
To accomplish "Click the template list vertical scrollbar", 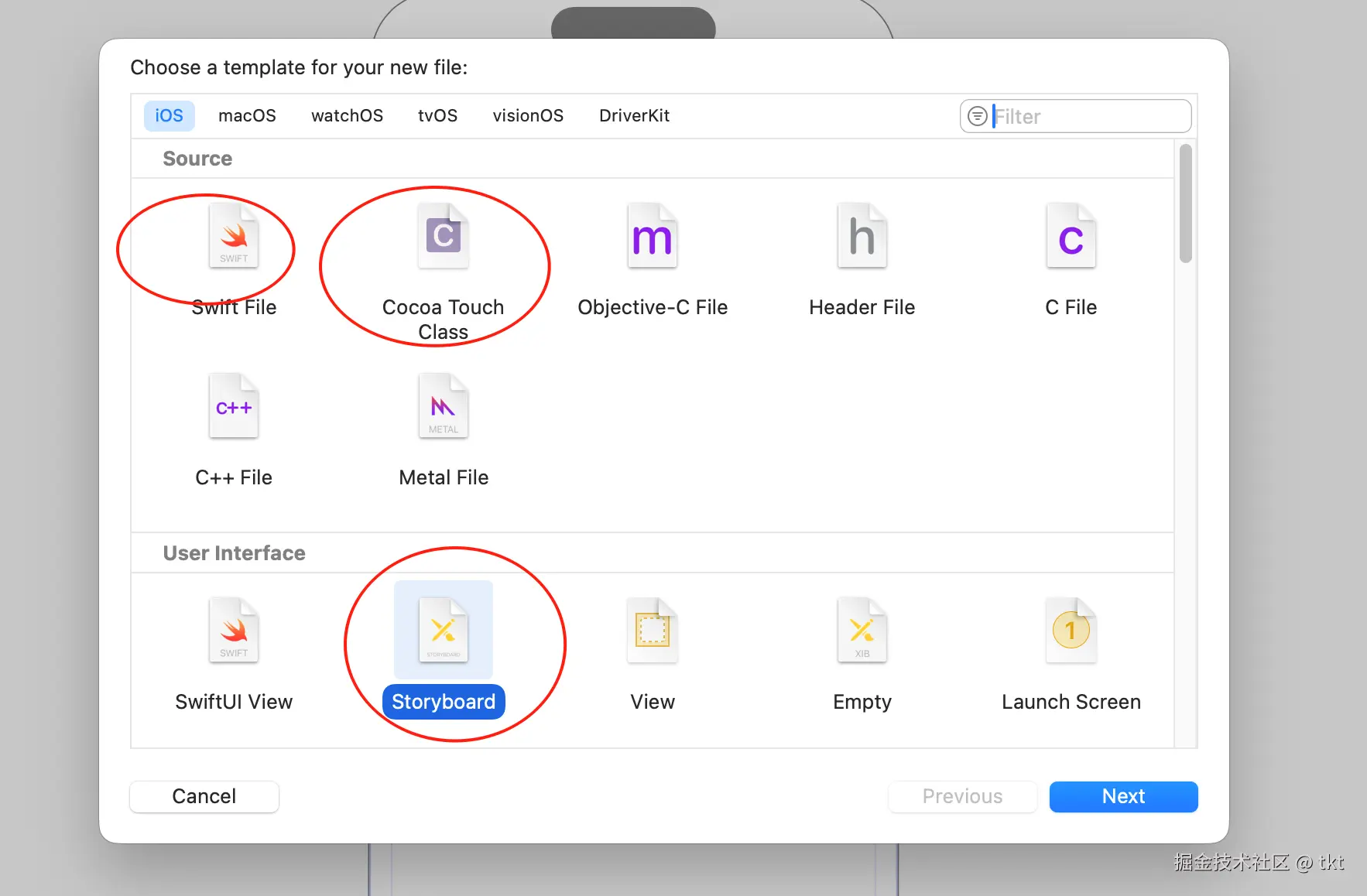I will pyautogui.click(x=1185, y=203).
